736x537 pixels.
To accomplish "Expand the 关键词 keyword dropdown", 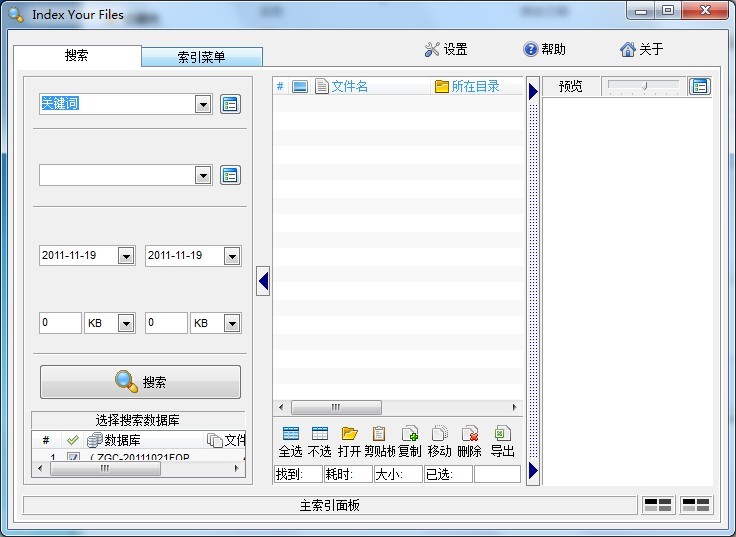I will click(203, 104).
